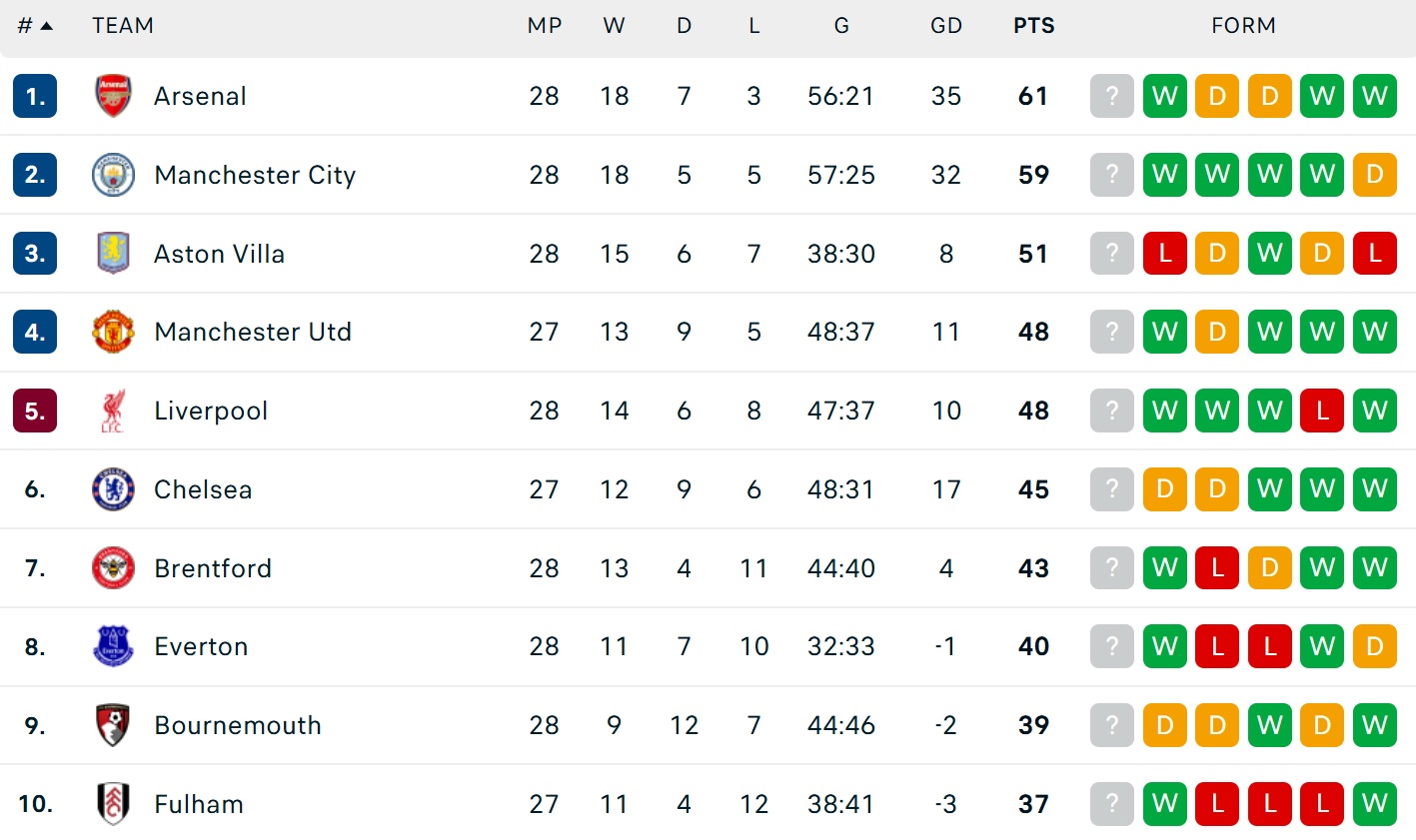Click Manchester City's orange D form badge

coord(1374,175)
